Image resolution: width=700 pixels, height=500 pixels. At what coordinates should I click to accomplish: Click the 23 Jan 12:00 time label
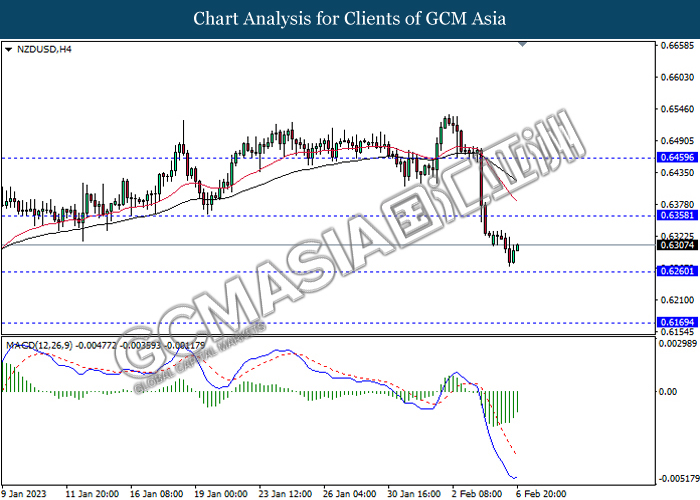pyautogui.click(x=285, y=494)
